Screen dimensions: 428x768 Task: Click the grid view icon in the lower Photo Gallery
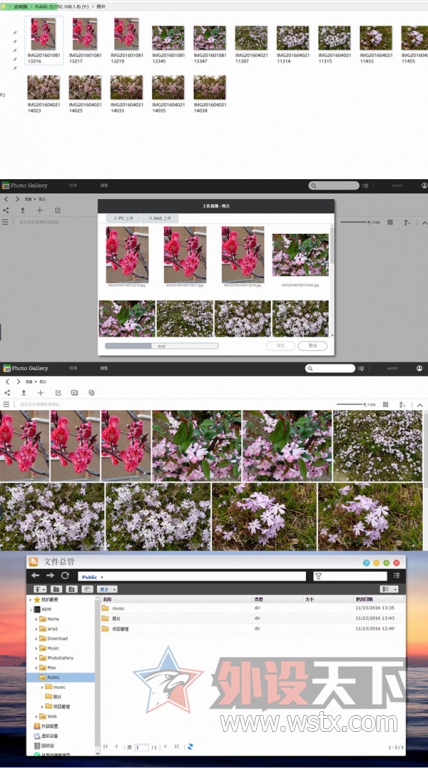(x=385, y=405)
